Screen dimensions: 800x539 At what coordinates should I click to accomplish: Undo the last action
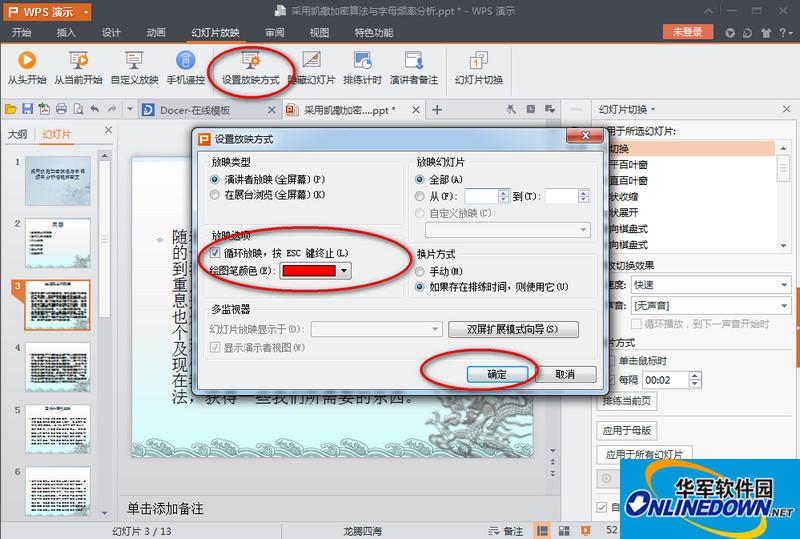[95, 109]
